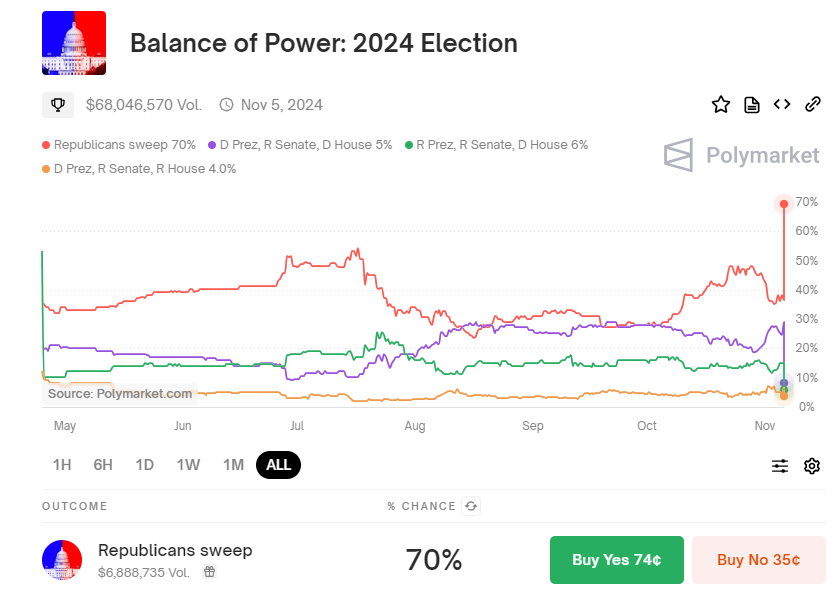
Task: Select the ALL time range
Action: (278, 464)
